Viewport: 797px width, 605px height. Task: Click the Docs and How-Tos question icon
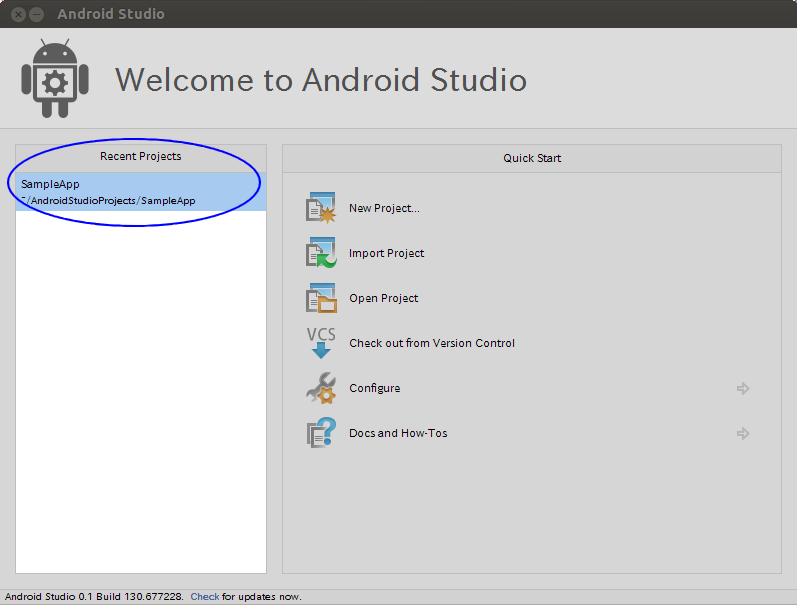[321, 433]
